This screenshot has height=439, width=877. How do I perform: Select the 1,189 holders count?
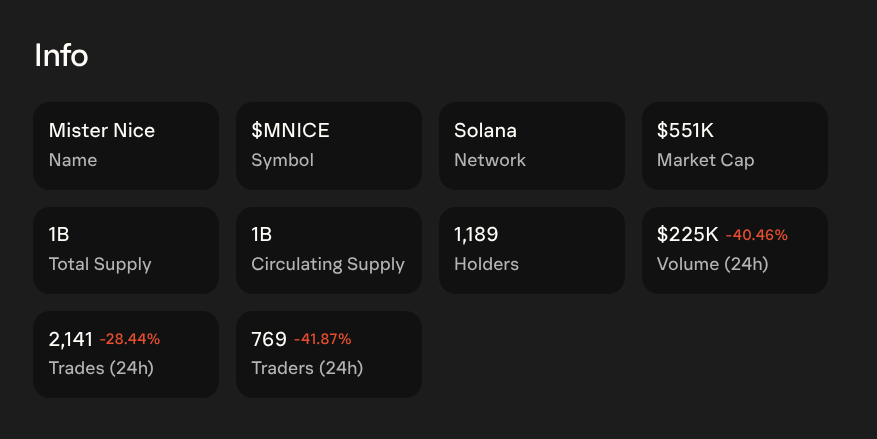476,234
